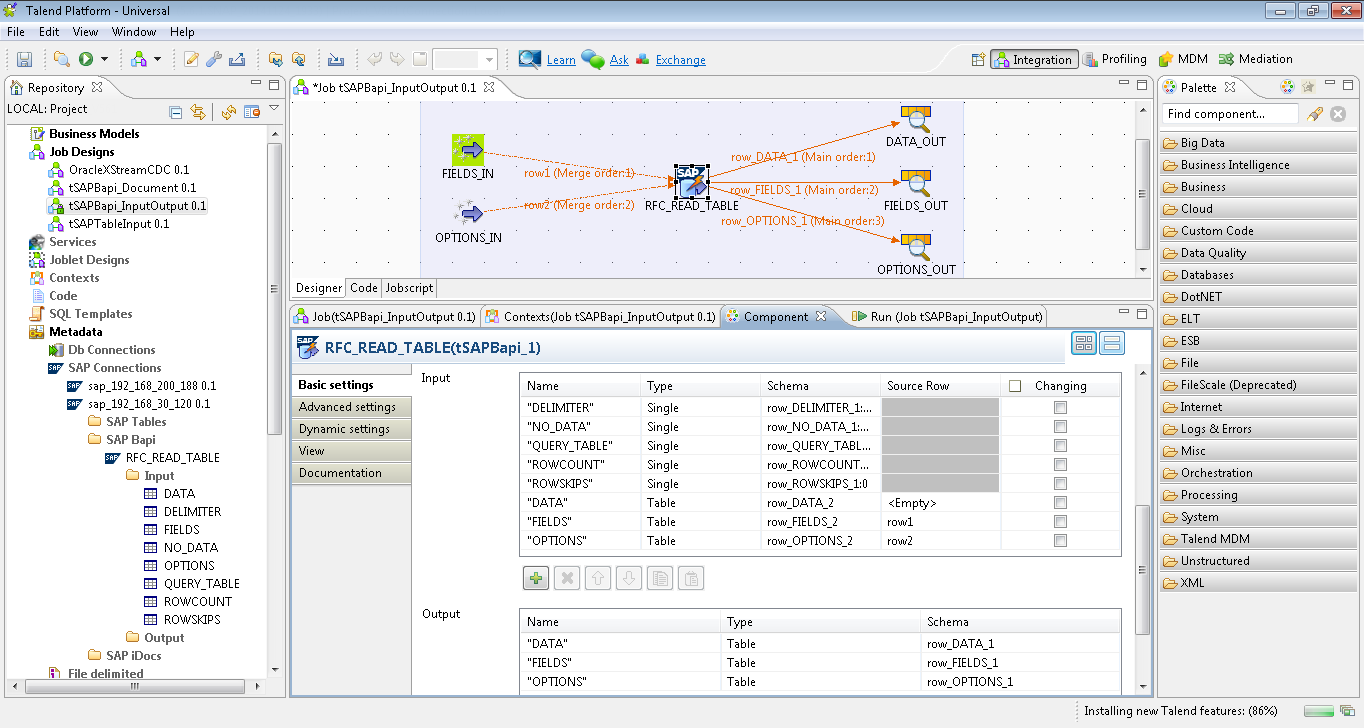Viewport: 1364px width, 728px height.
Task: Click the Save icon in the toolbar
Action: point(24,59)
